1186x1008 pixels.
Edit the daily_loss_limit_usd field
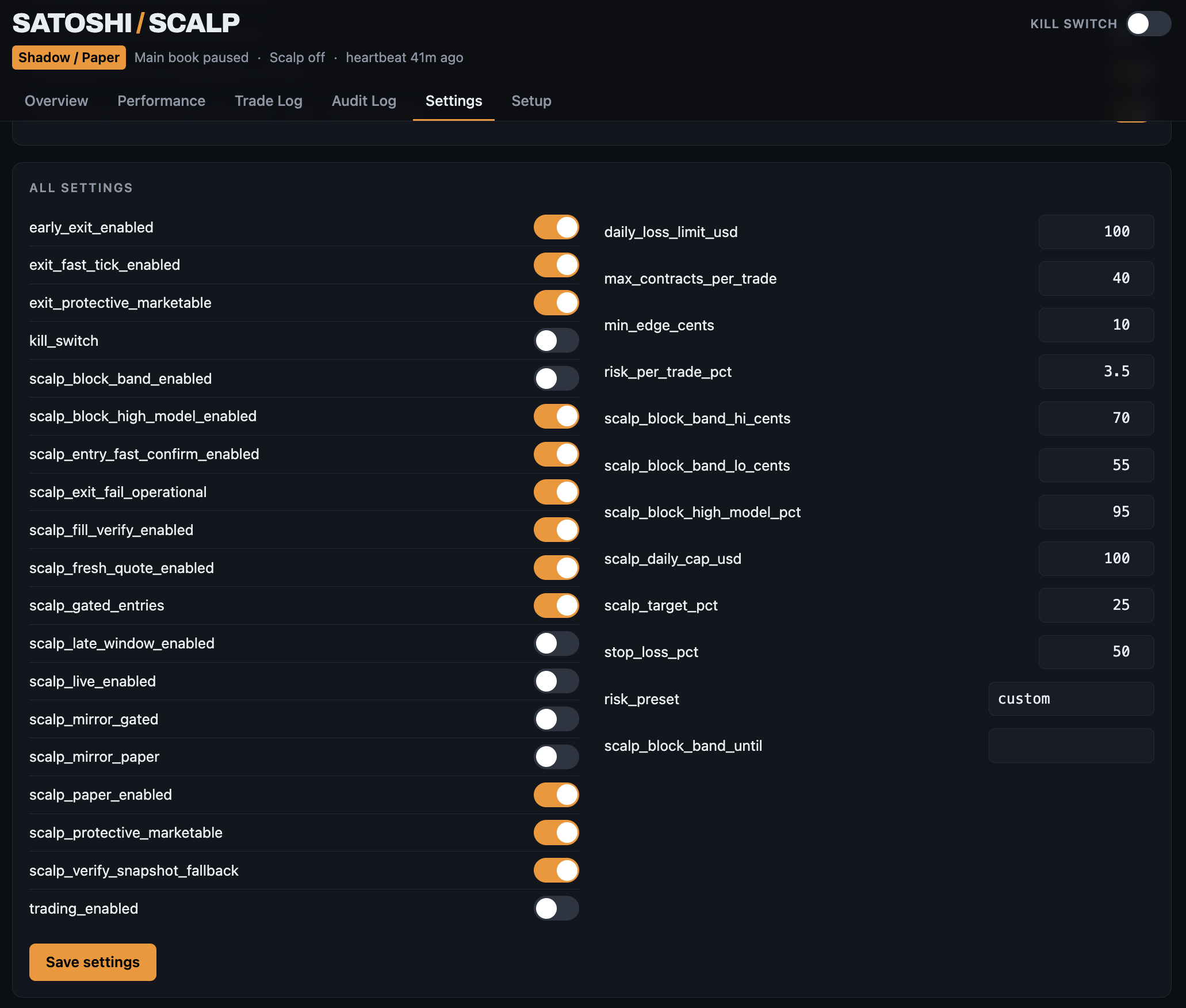1096,232
